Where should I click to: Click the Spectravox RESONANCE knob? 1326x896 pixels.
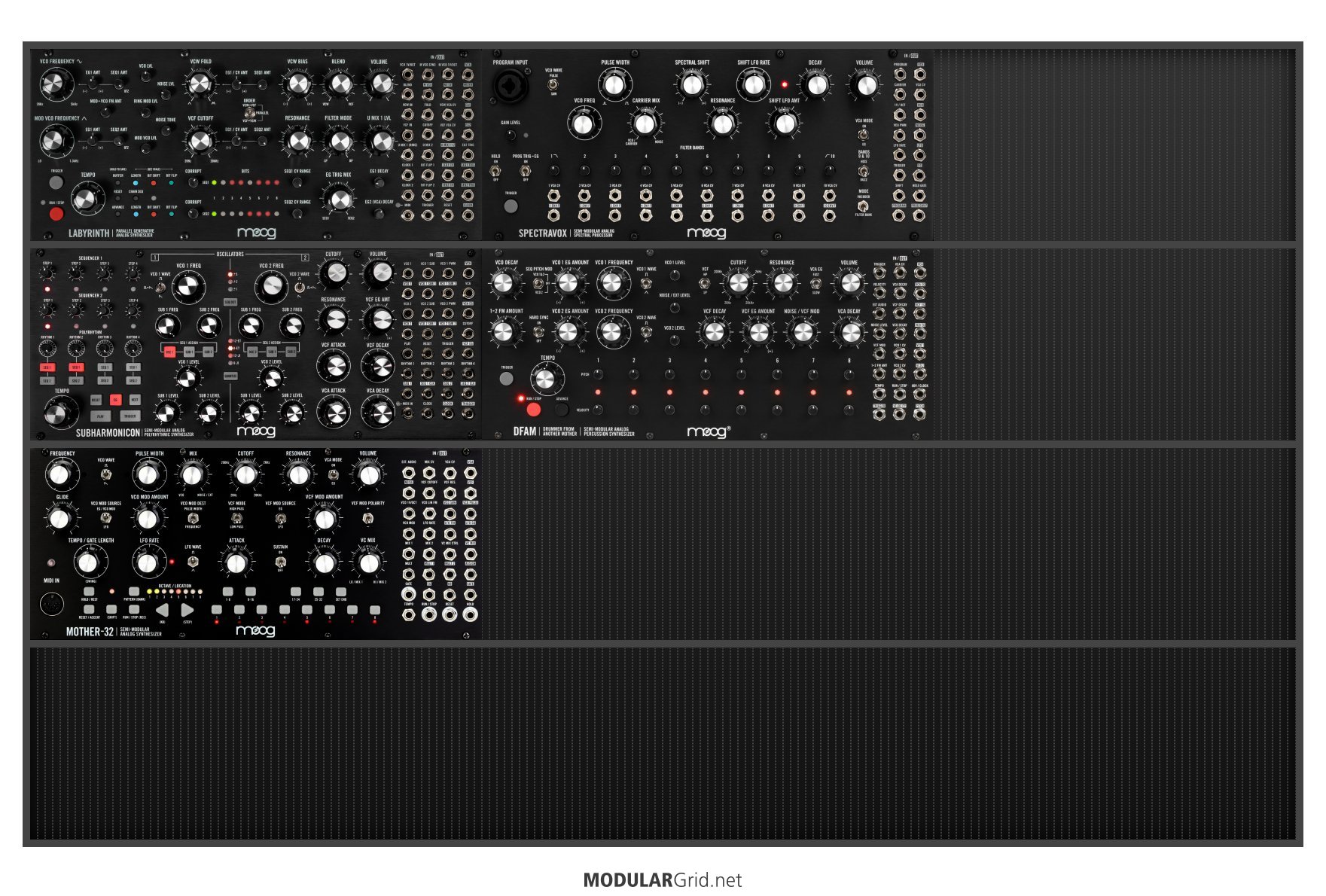point(722,123)
